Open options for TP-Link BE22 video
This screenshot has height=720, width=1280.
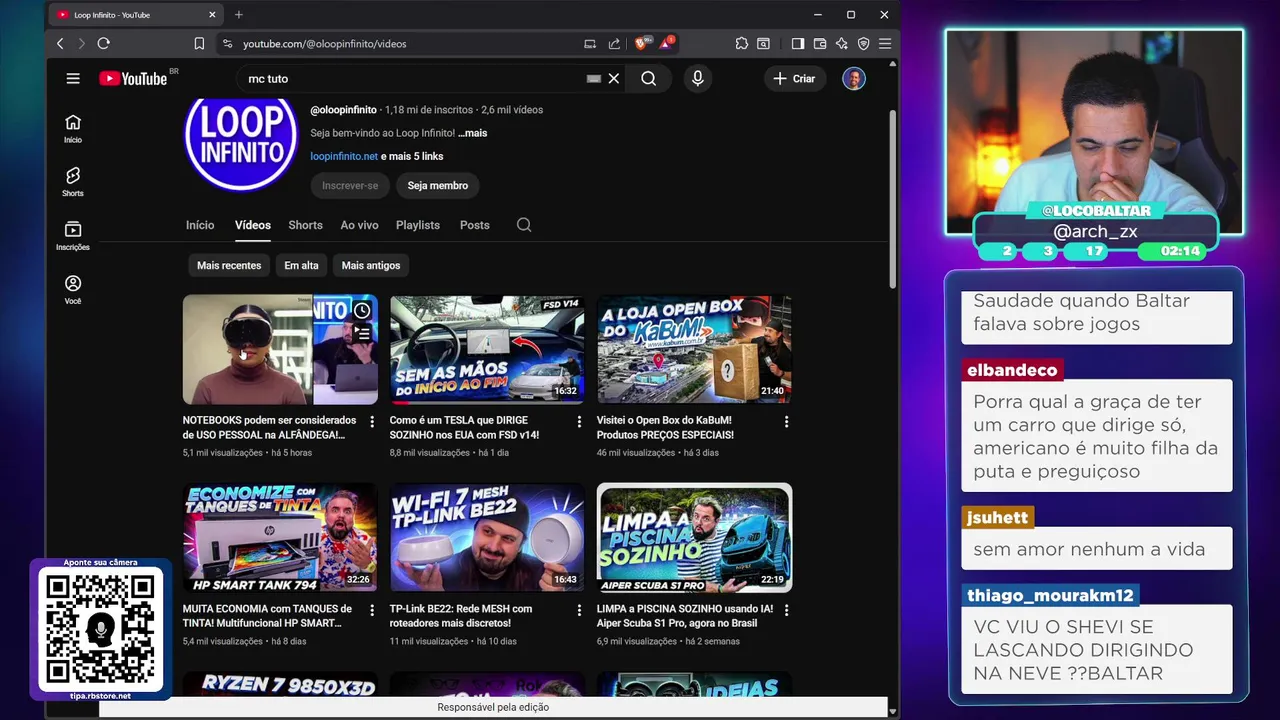[579, 610]
